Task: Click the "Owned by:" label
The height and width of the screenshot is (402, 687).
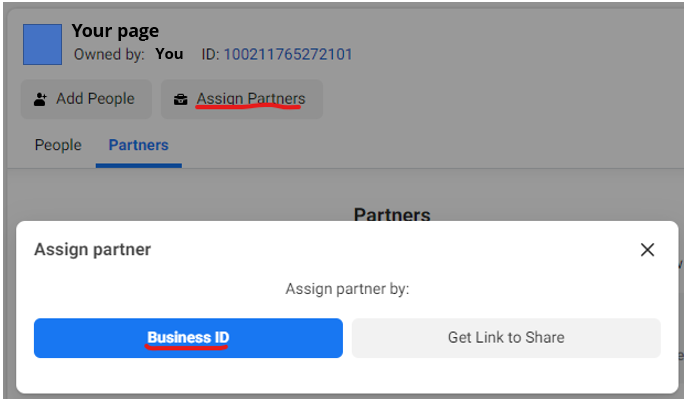Action: tap(109, 54)
